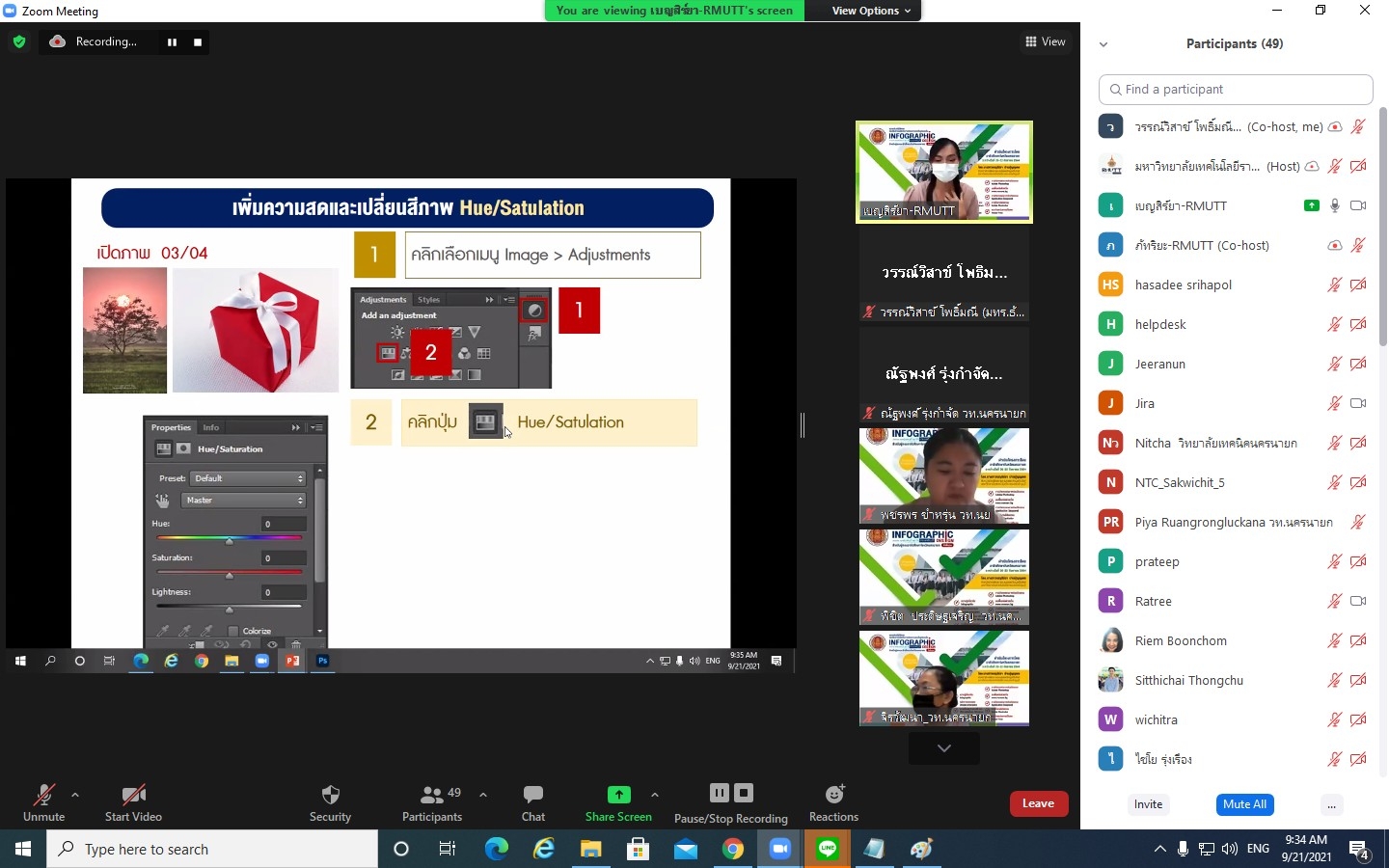The image size is (1389, 868).
Task: Click the green encryption shield icon
Action: tap(18, 41)
